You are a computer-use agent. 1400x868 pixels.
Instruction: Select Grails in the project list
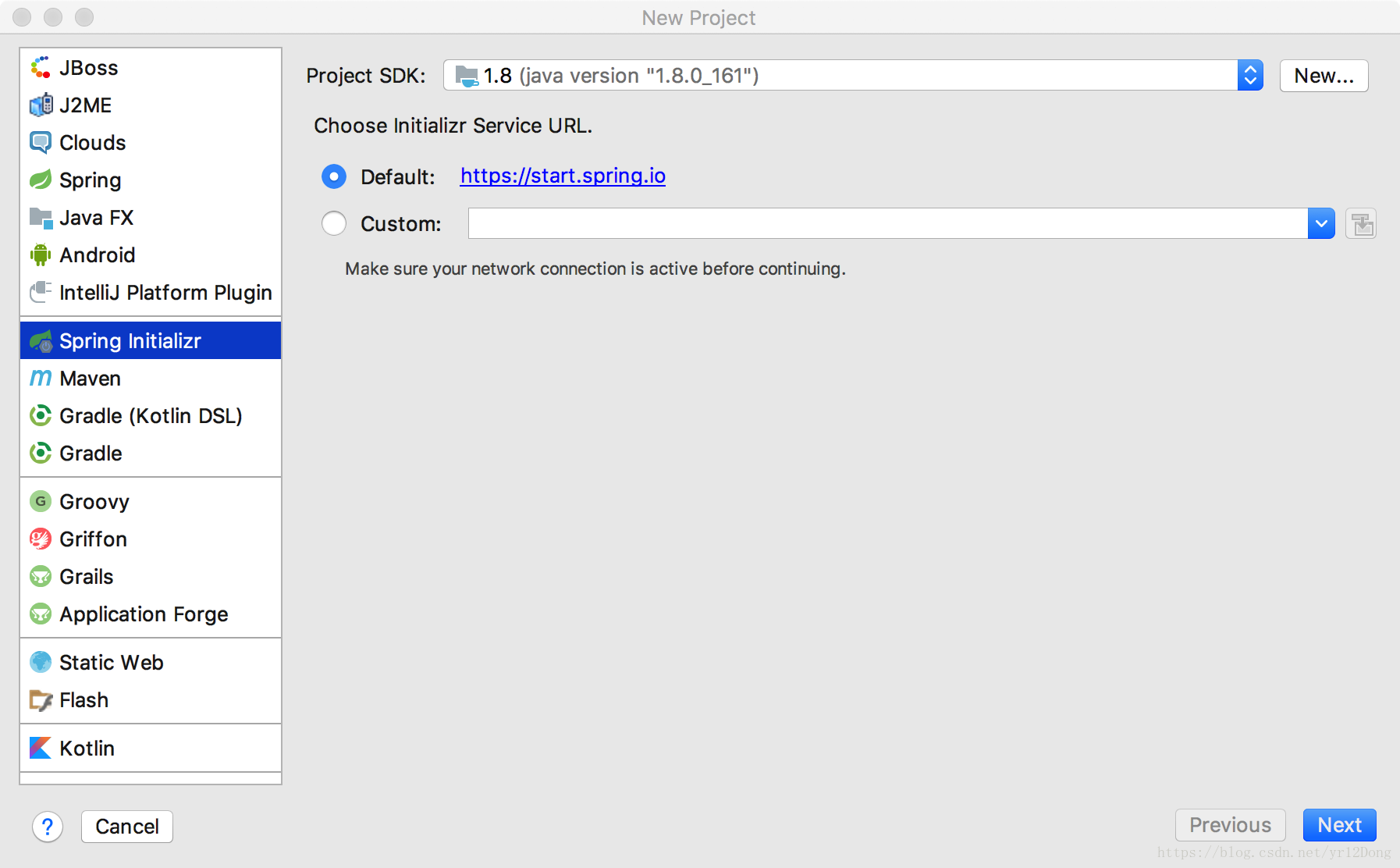click(x=151, y=577)
